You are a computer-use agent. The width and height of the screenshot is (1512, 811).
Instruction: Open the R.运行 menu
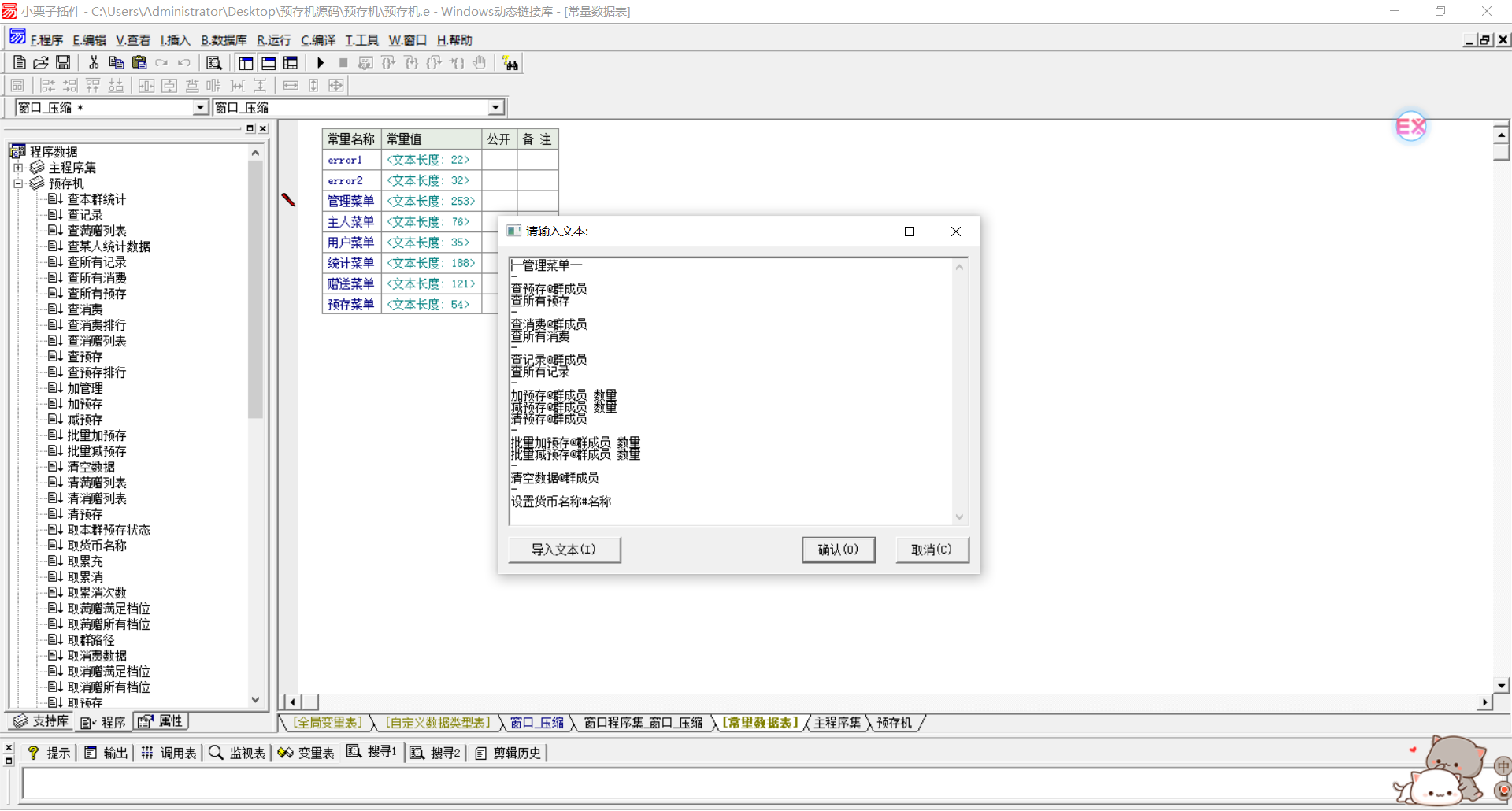coord(273,40)
